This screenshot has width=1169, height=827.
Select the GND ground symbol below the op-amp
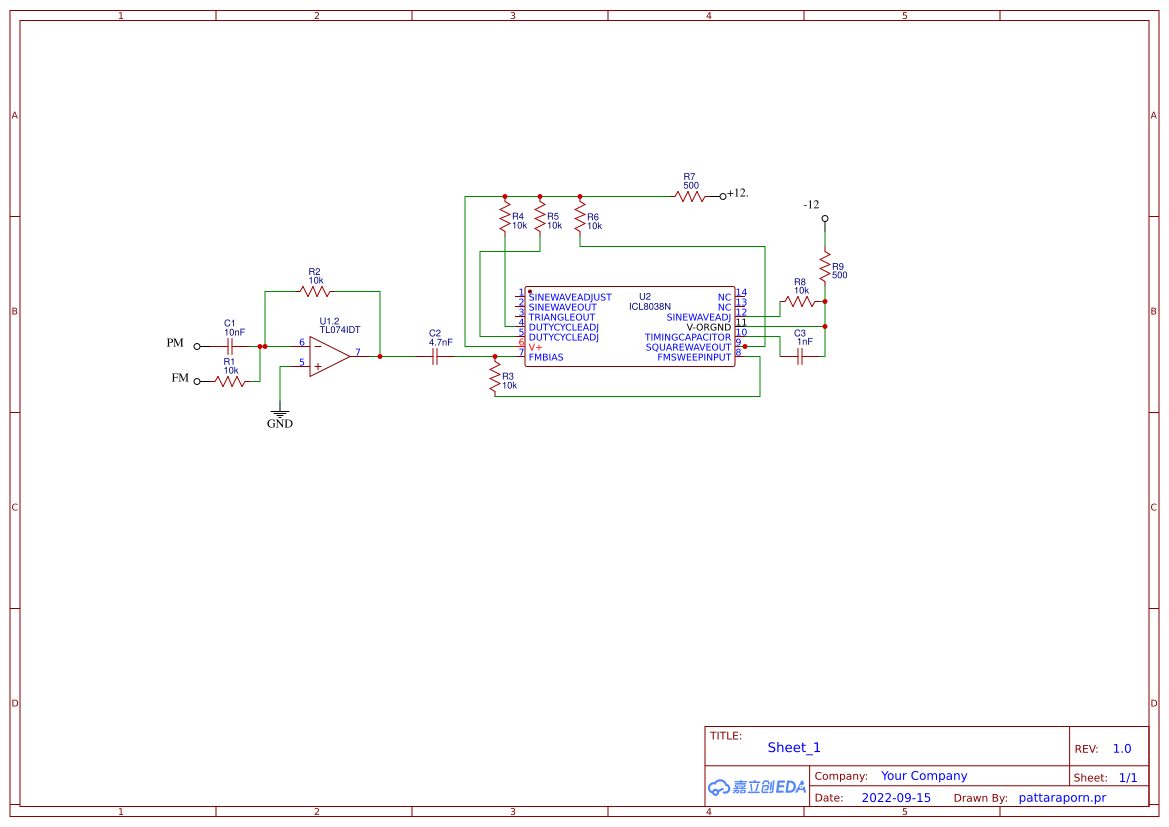tap(280, 415)
